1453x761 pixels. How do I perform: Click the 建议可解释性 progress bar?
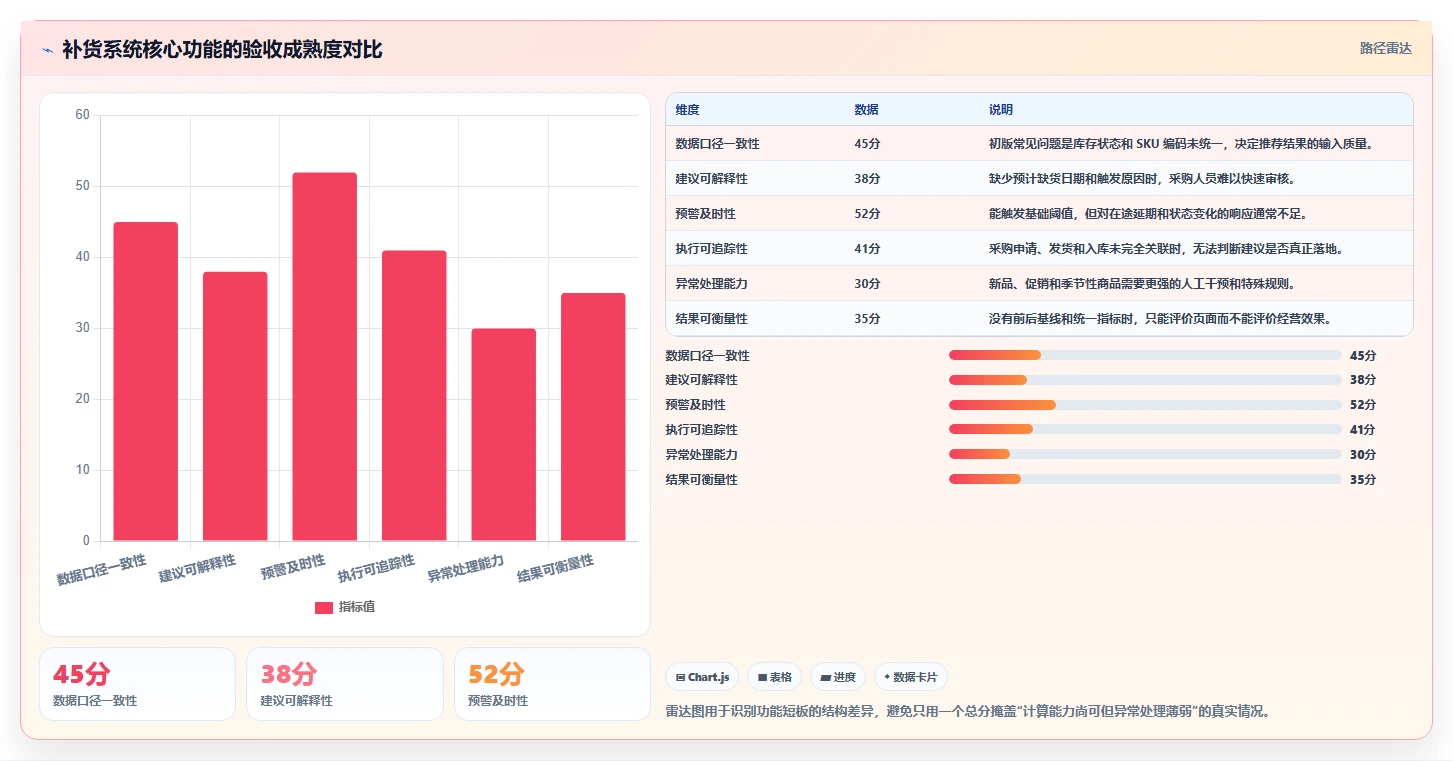tap(1145, 380)
